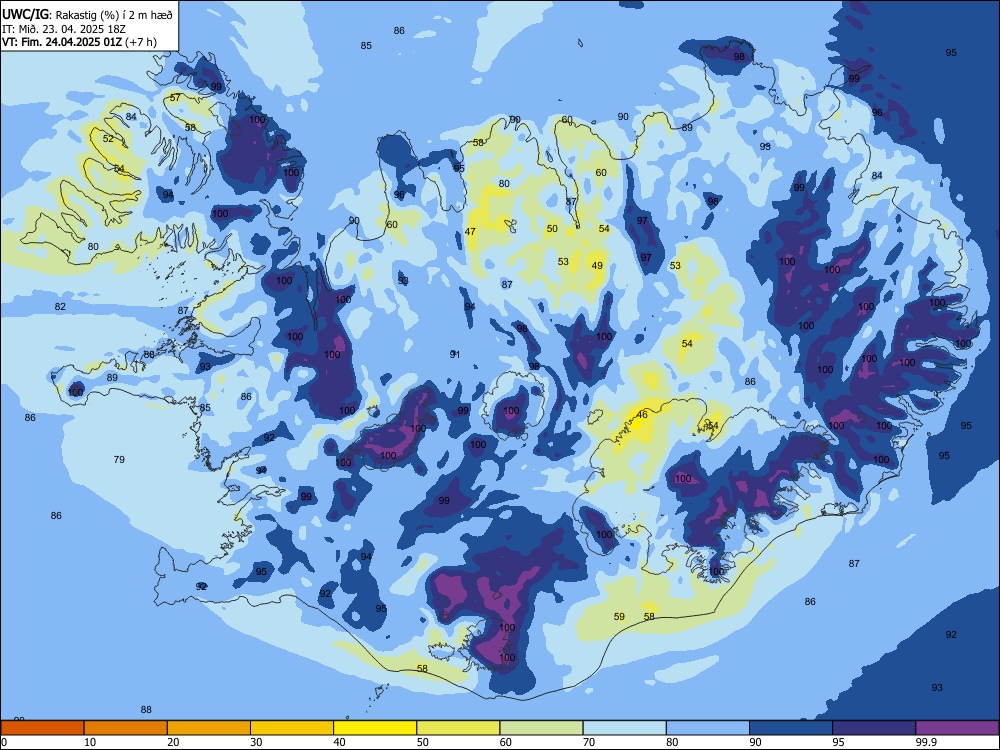Screen dimensions: 1000x750
Task: Click the '57' value in the Westfjords
Action: pyautogui.click(x=175, y=98)
